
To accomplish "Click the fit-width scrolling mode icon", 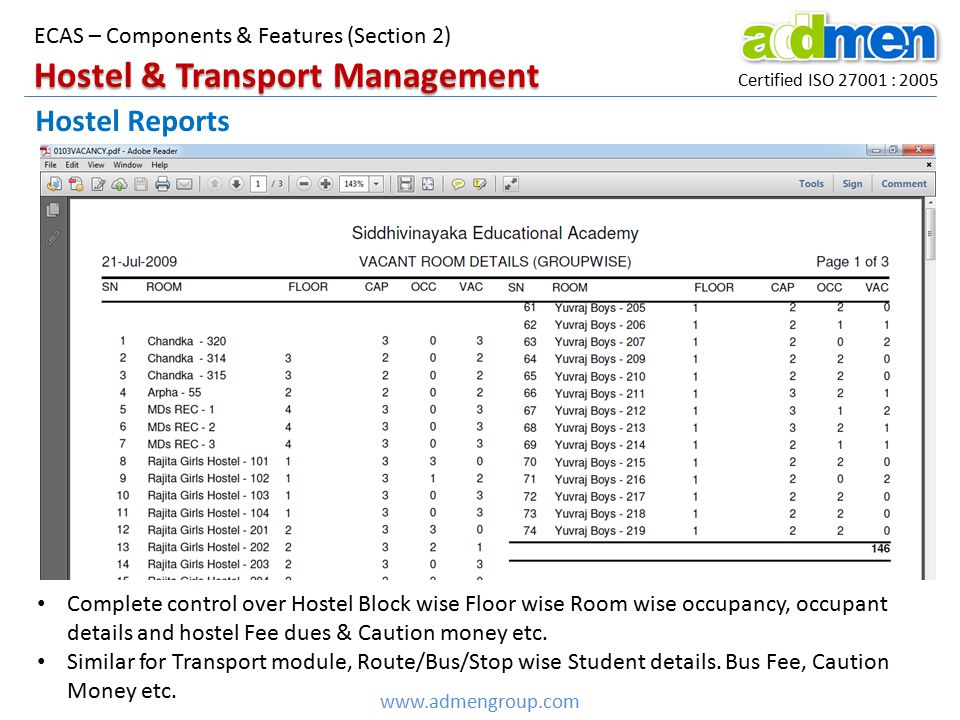I will pyautogui.click(x=405, y=184).
